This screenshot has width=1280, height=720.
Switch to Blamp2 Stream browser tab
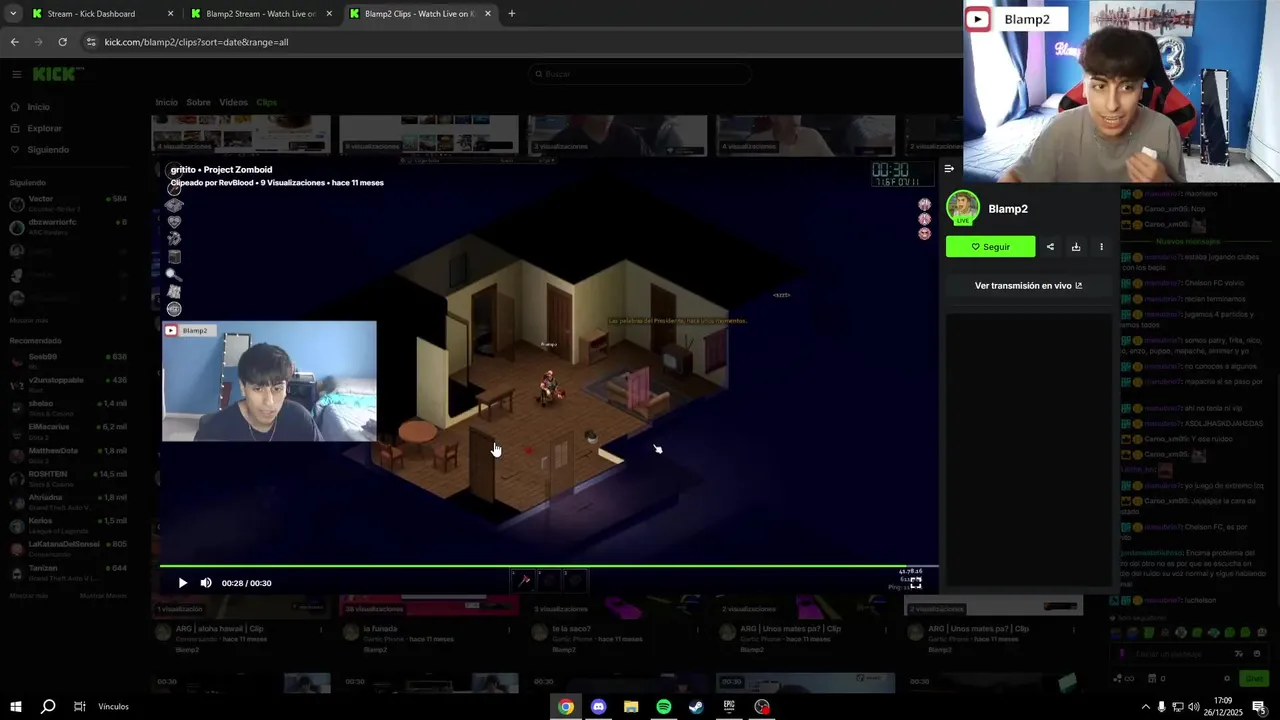tap(261, 14)
